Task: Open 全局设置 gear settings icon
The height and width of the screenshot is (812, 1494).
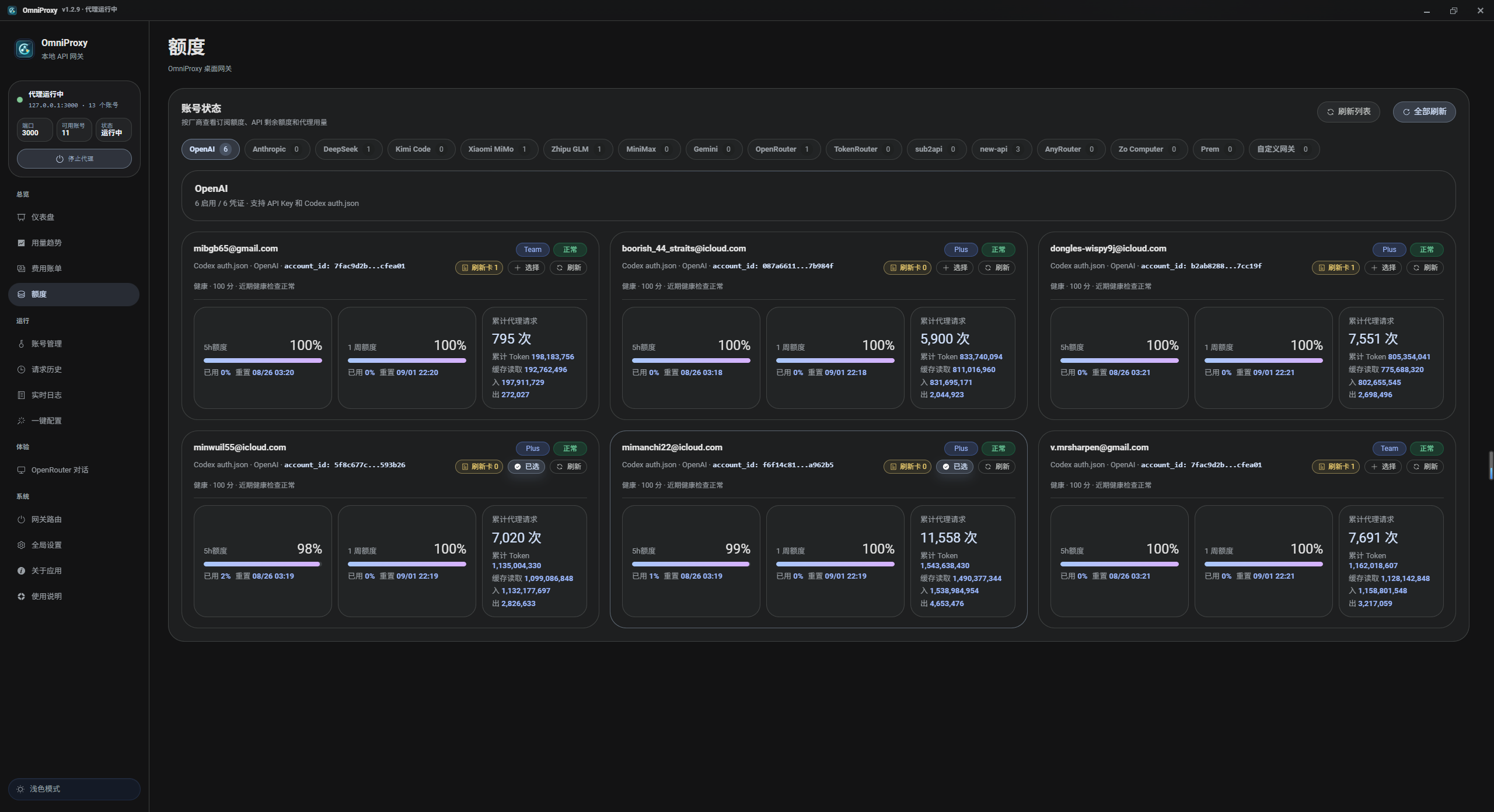Action: click(x=21, y=545)
